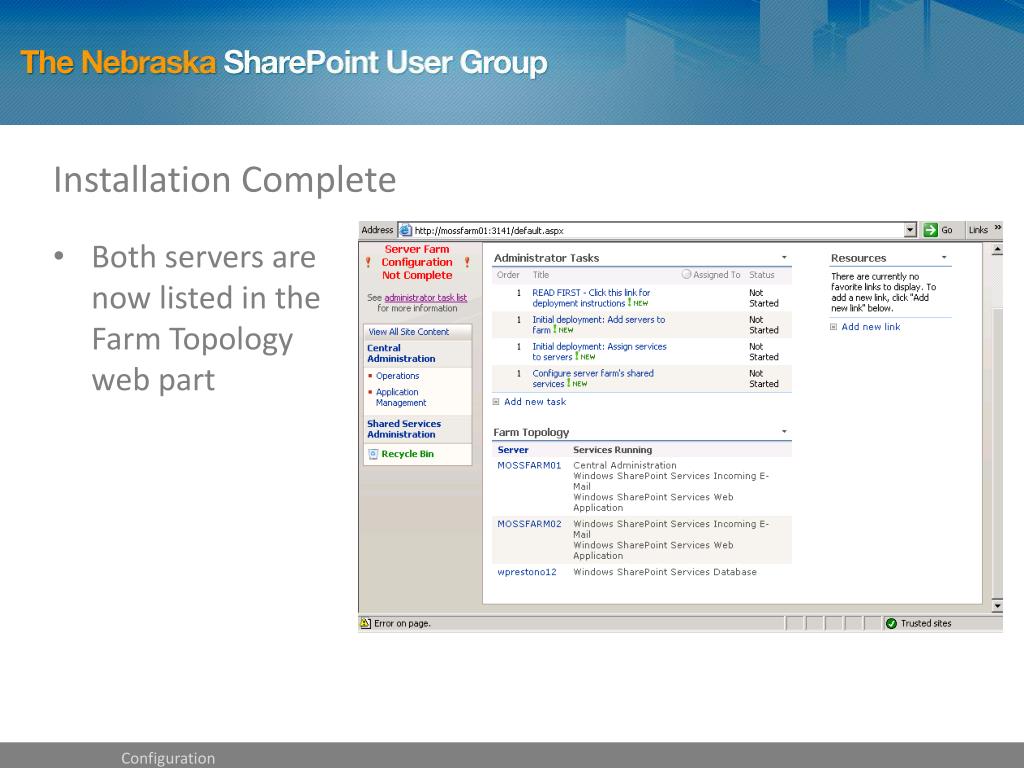Image resolution: width=1024 pixels, height=768 pixels.
Task: Click the plus icon beside Add new link
Action: point(833,327)
